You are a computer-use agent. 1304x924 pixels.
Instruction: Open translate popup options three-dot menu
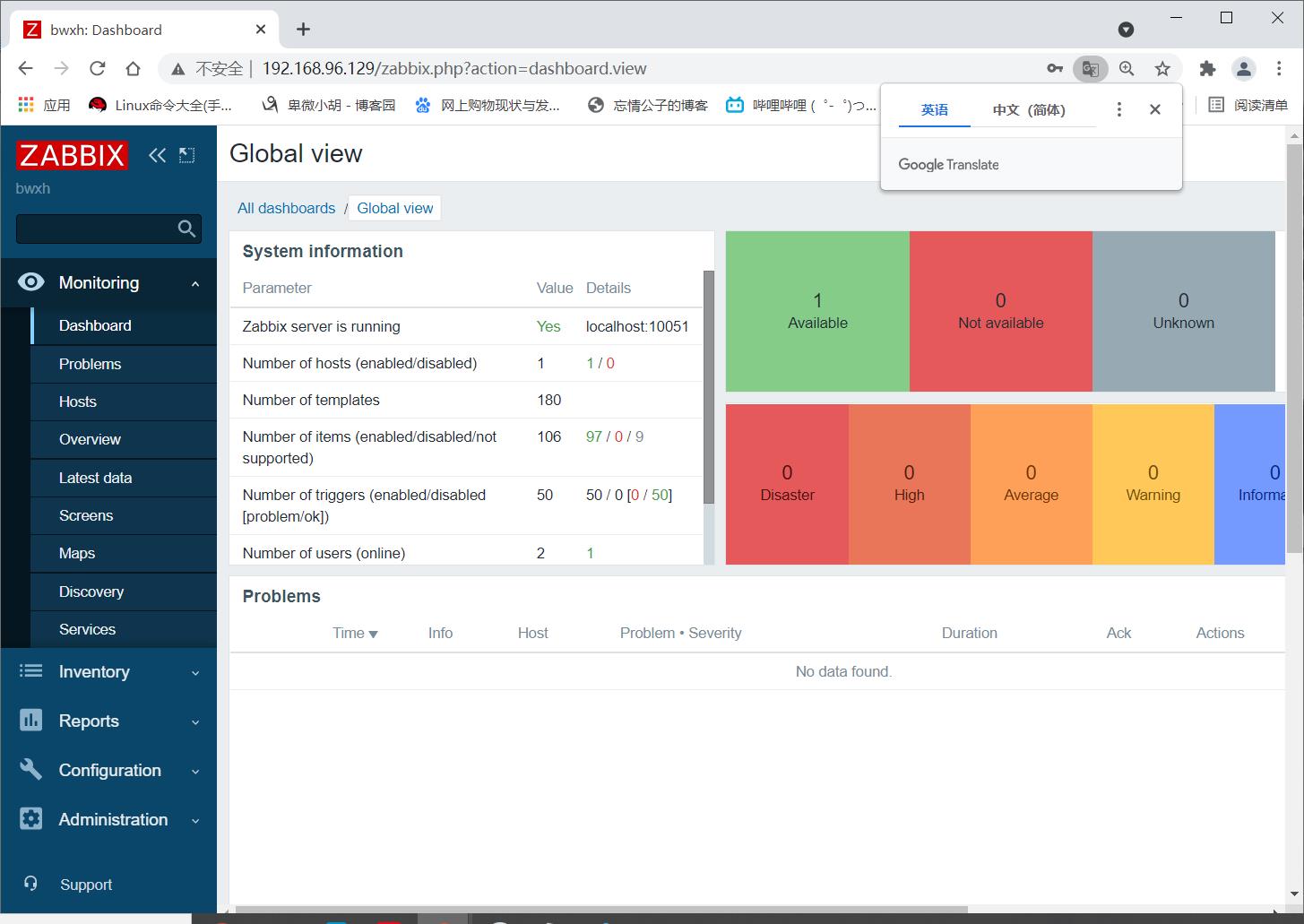coord(1118,109)
